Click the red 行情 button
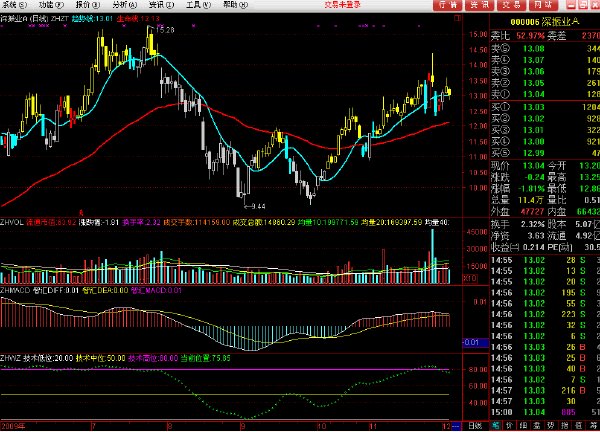 pos(448,5)
